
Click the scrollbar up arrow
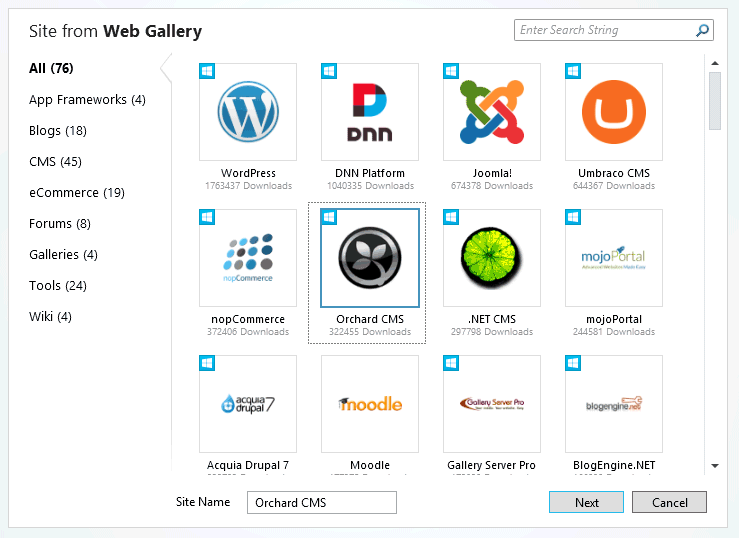pyautogui.click(x=715, y=63)
